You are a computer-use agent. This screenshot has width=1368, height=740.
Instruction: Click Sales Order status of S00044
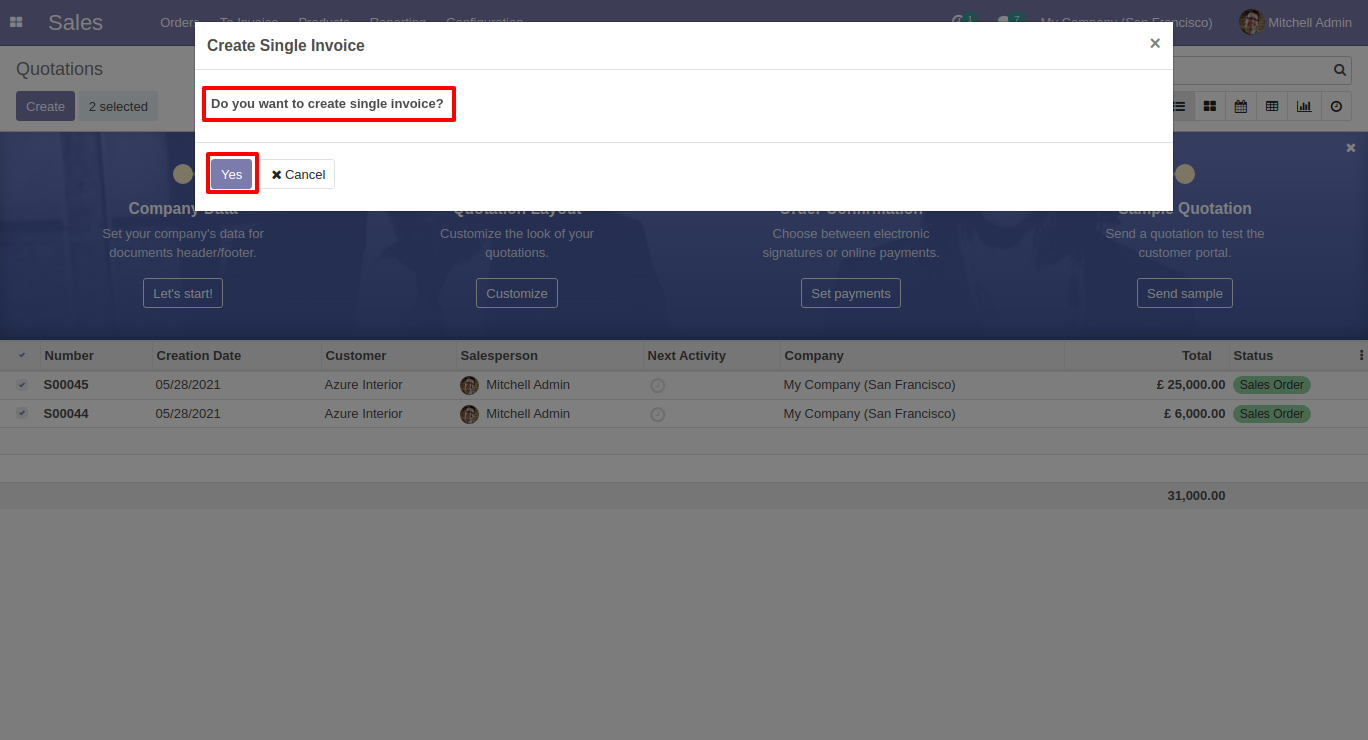pyautogui.click(x=1271, y=414)
